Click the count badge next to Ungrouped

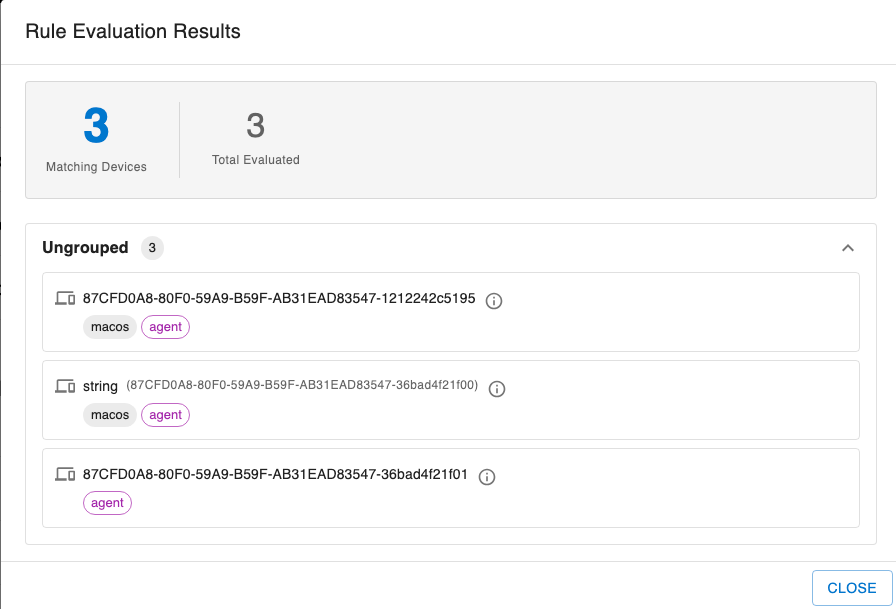(x=152, y=248)
